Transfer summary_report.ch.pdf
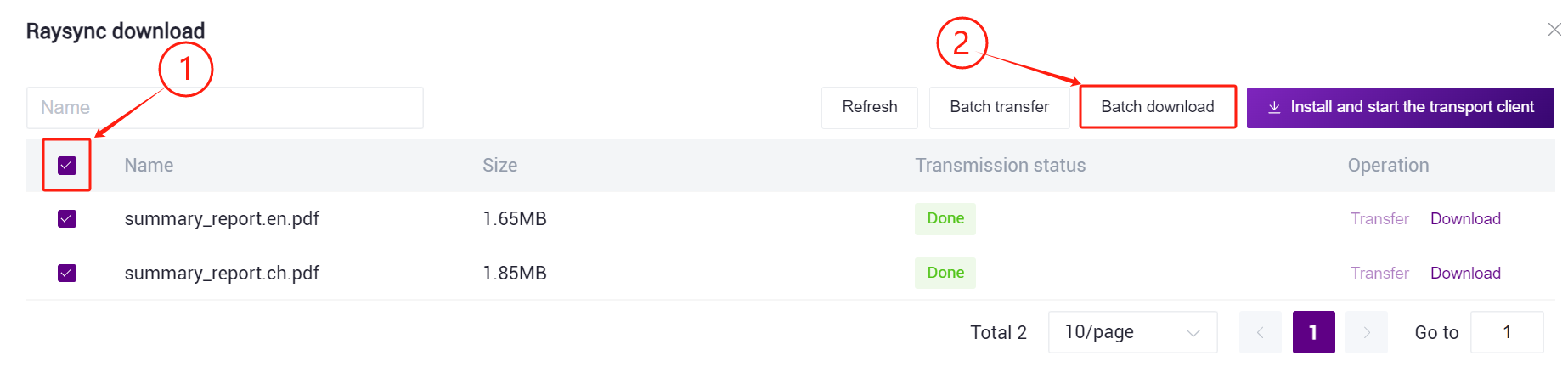 tap(1379, 274)
